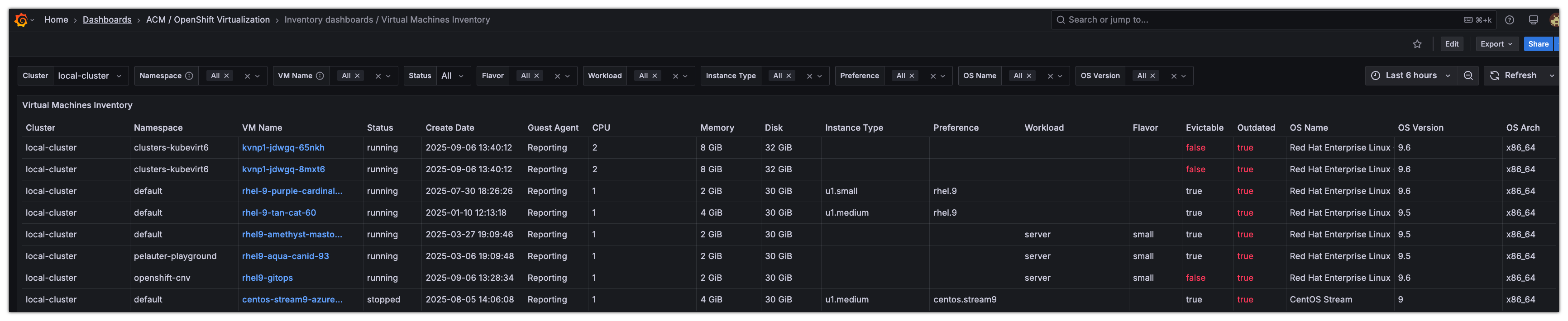Go to Dashboards breadcrumb

pos(107,20)
